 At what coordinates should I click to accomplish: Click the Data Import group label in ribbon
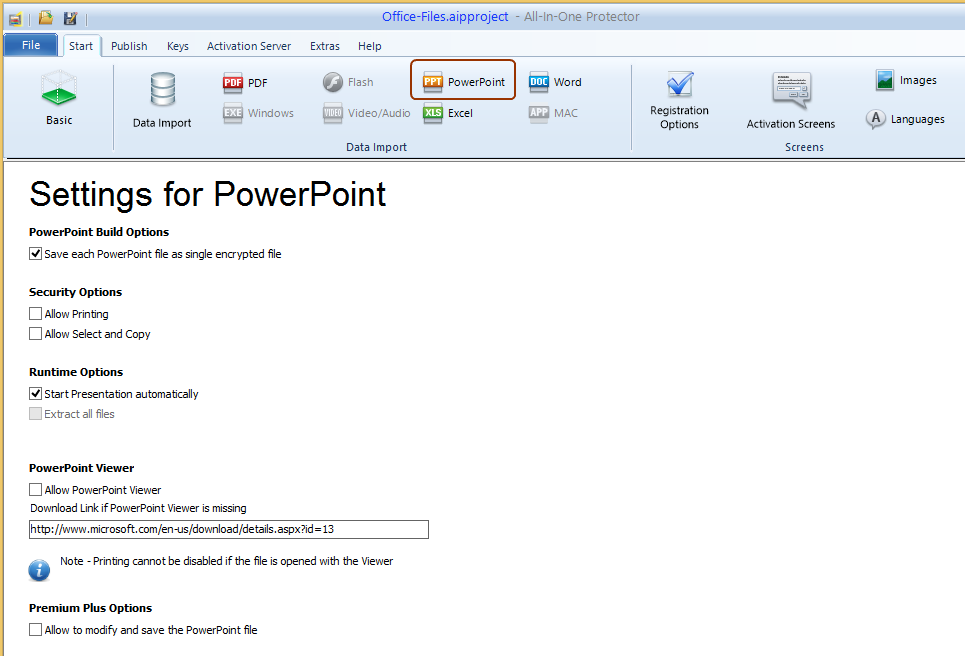(377, 147)
